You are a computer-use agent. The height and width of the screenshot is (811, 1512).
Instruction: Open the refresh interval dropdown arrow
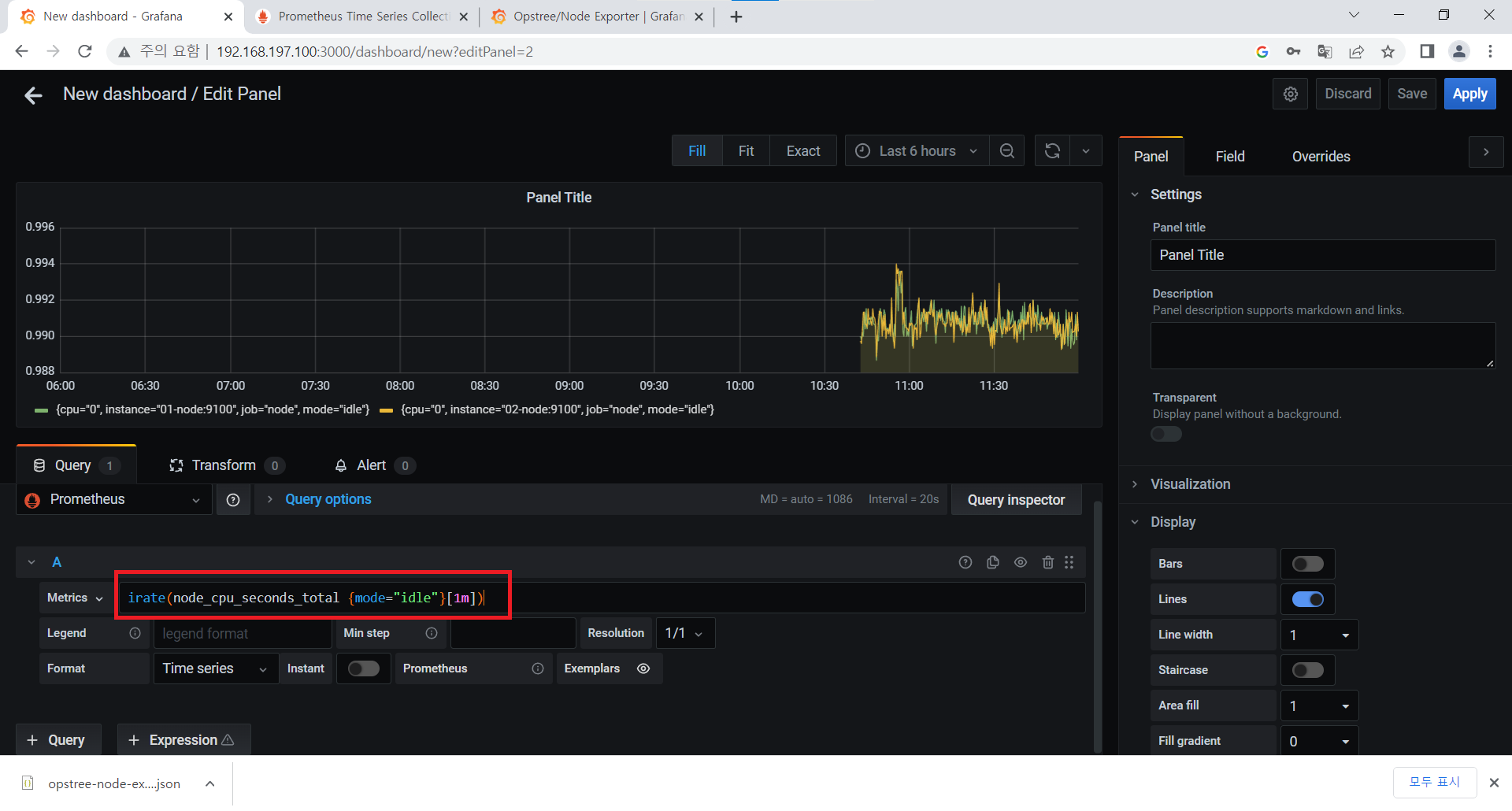1086,150
